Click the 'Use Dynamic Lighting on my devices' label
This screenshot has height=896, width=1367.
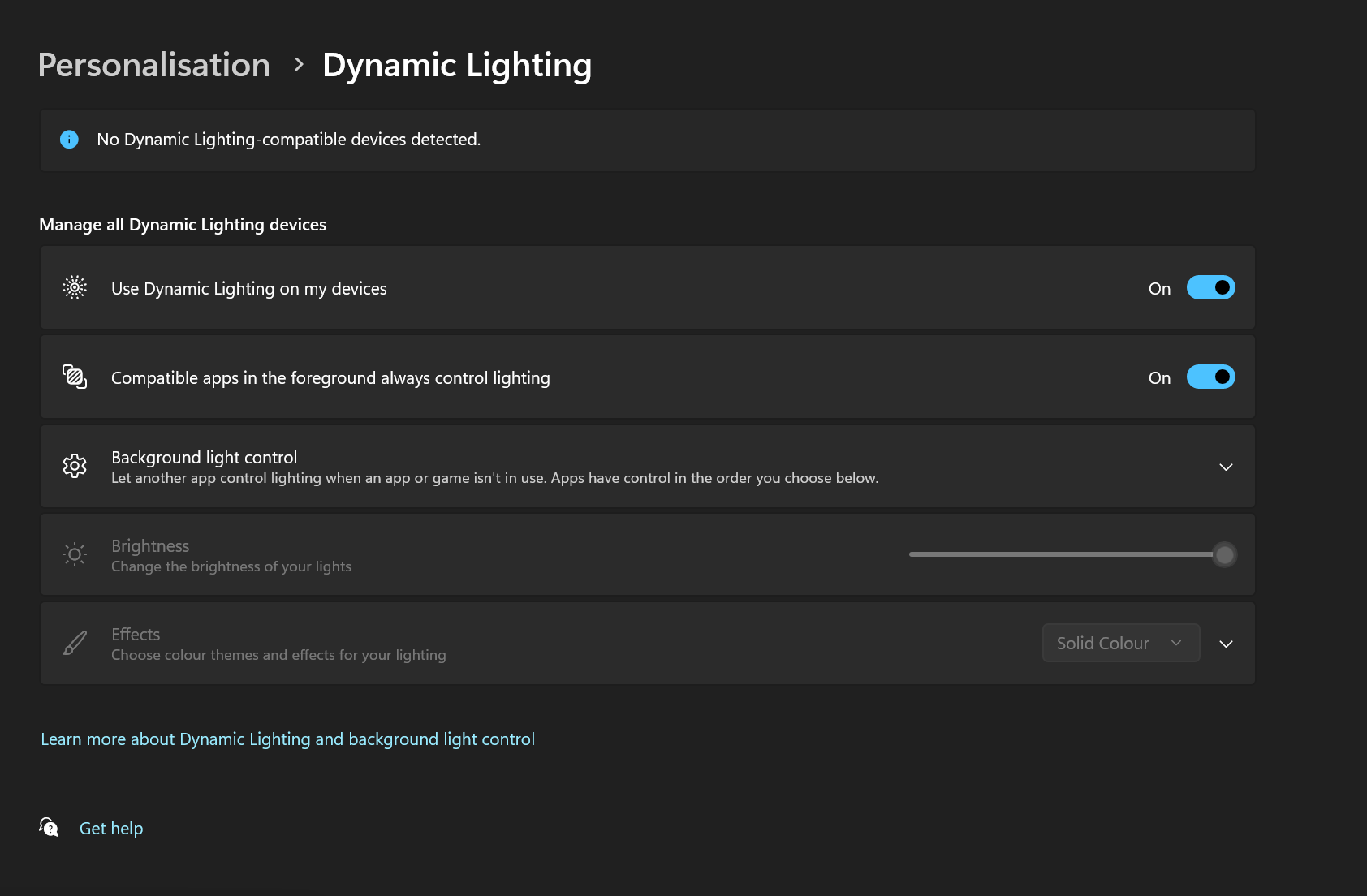click(249, 289)
